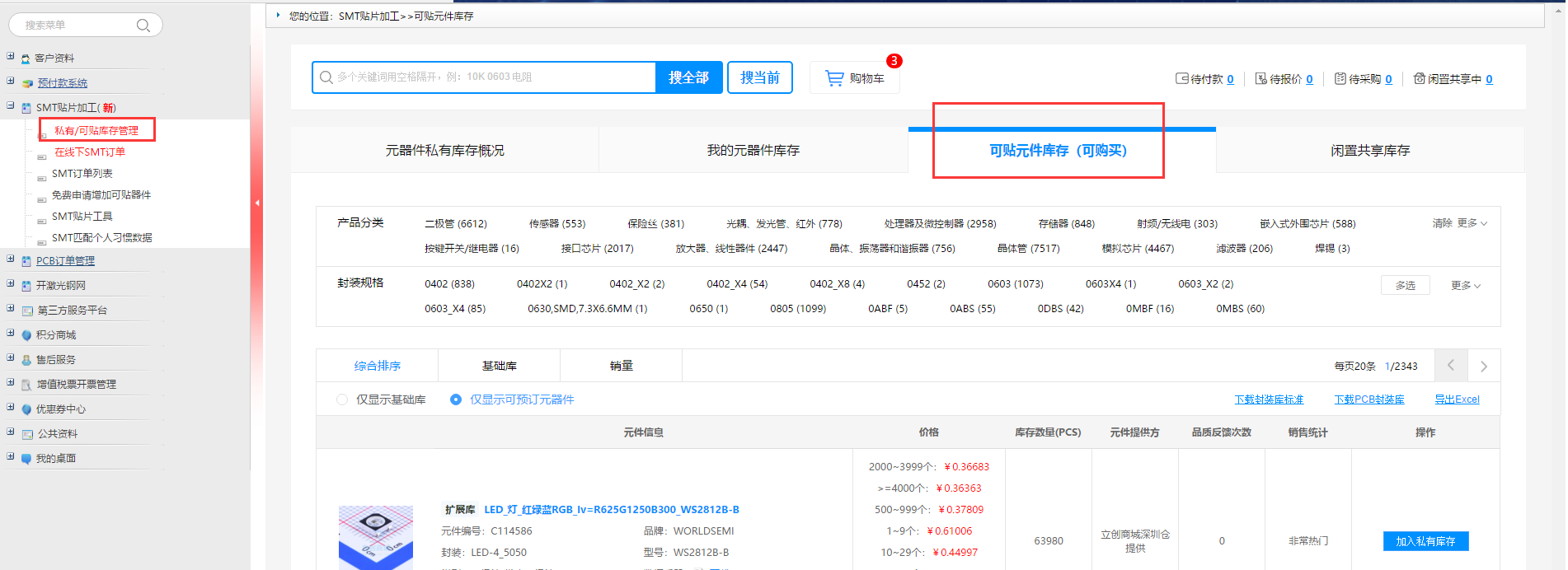Click the 闲置共享中 idle sharing icon
This screenshot has width=1568, height=570.
point(1419,79)
